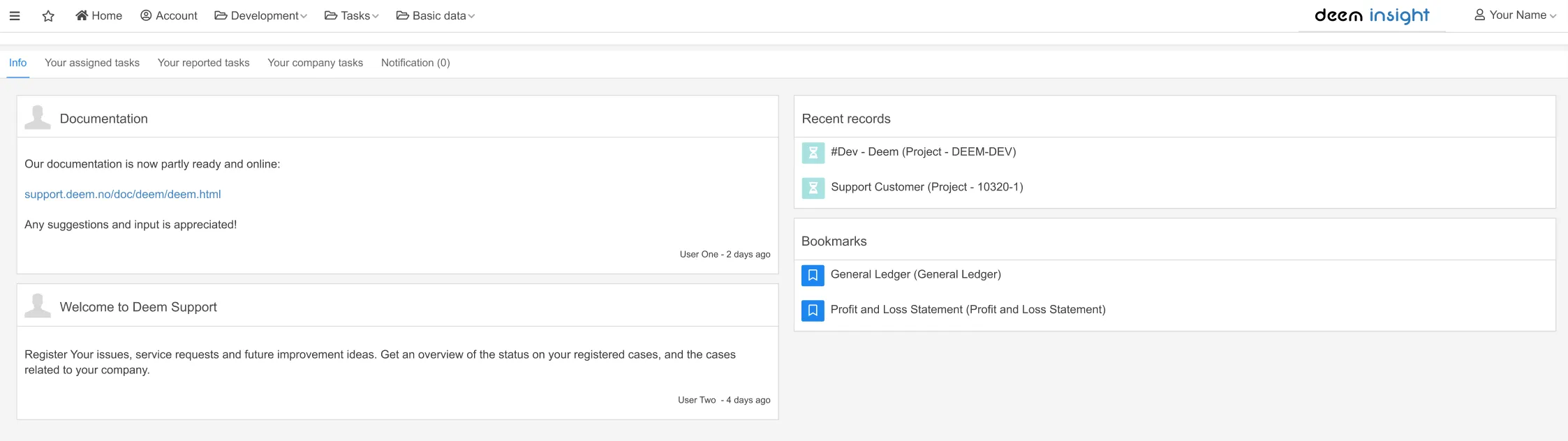Switch to Your reported tasks tab
This screenshot has height=441, width=1568.
pos(203,63)
